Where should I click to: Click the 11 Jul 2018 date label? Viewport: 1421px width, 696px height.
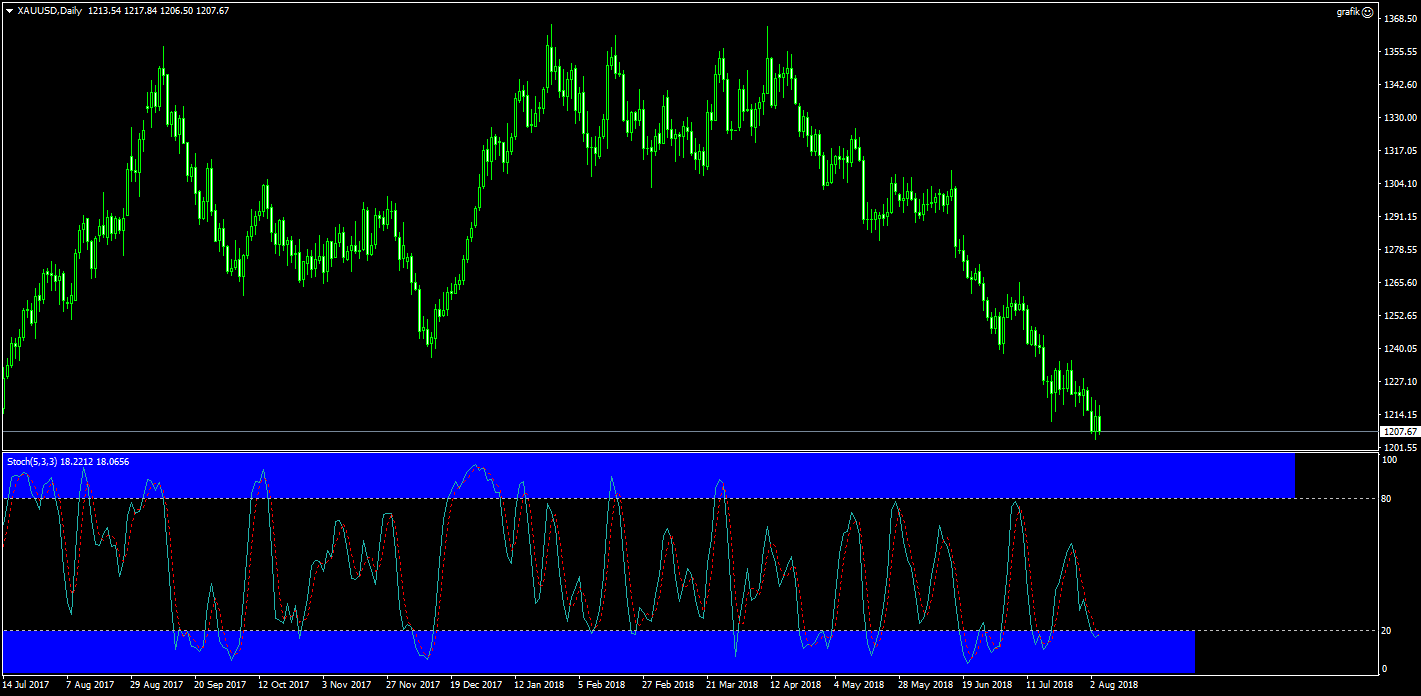[x=1052, y=685]
